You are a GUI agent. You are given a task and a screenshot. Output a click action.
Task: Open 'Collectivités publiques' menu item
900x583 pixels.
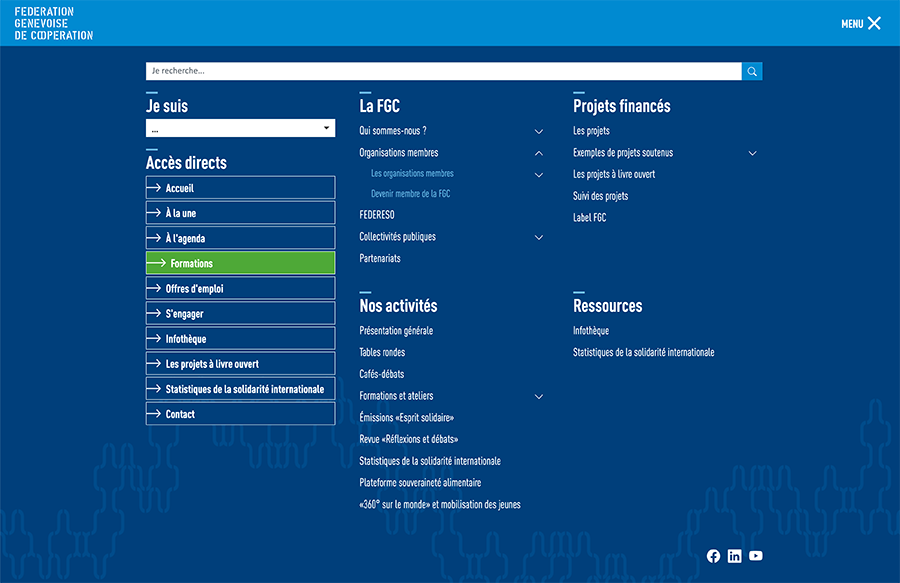[x=397, y=236]
